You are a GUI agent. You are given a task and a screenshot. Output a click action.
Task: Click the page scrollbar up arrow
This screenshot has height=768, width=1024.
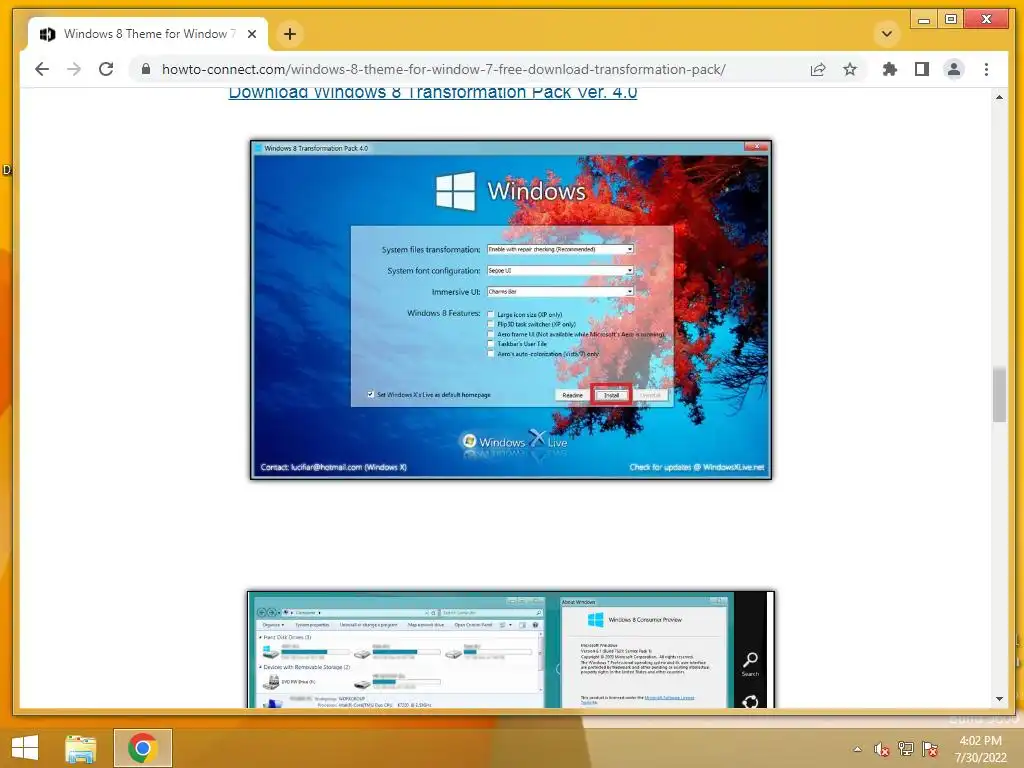point(999,97)
